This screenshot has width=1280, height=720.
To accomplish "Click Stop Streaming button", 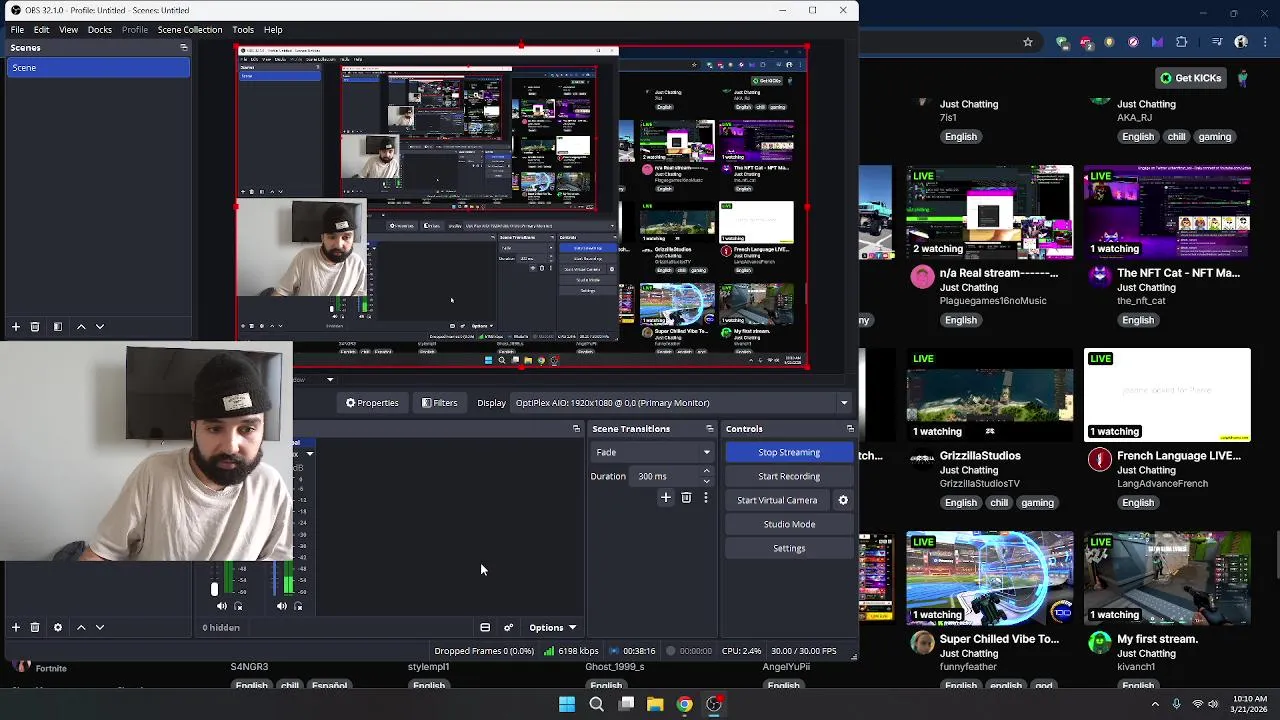I will pos(789,452).
